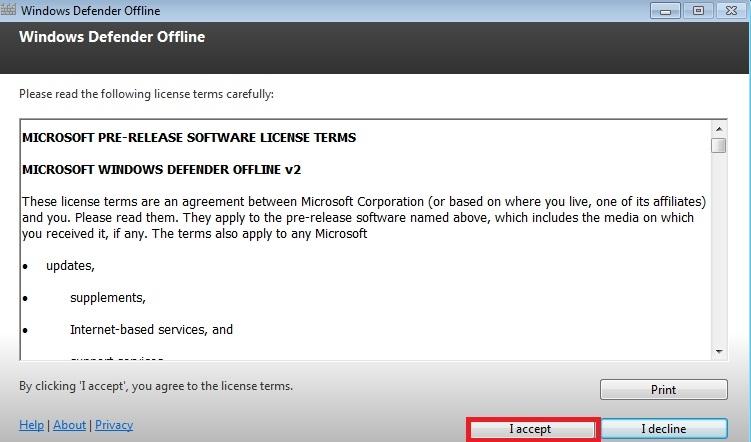The height and width of the screenshot is (442, 751).
Task: Click the Windows Defender title bar icon
Action: pyautogui.click(x=8, y=10)
